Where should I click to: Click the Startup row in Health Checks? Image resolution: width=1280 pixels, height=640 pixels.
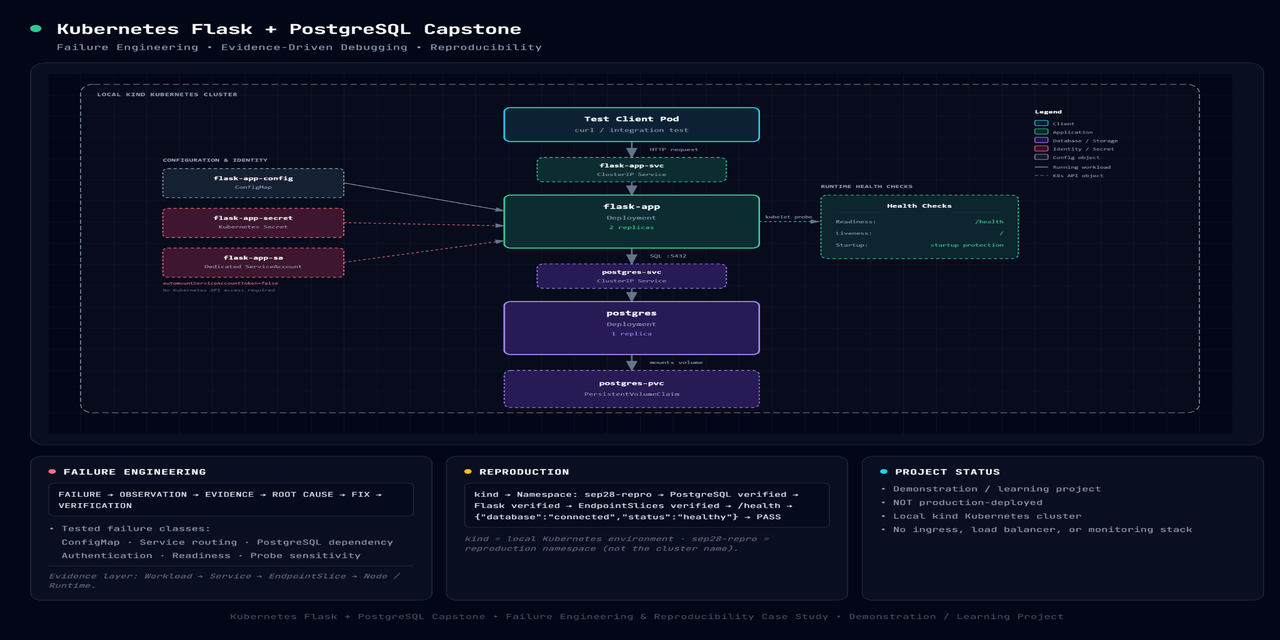(919, 245)
